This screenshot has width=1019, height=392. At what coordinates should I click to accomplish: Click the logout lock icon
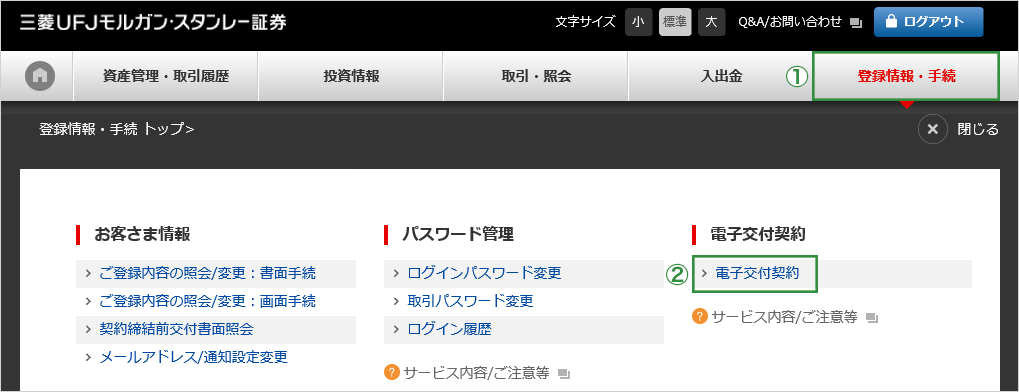(890, 22)
